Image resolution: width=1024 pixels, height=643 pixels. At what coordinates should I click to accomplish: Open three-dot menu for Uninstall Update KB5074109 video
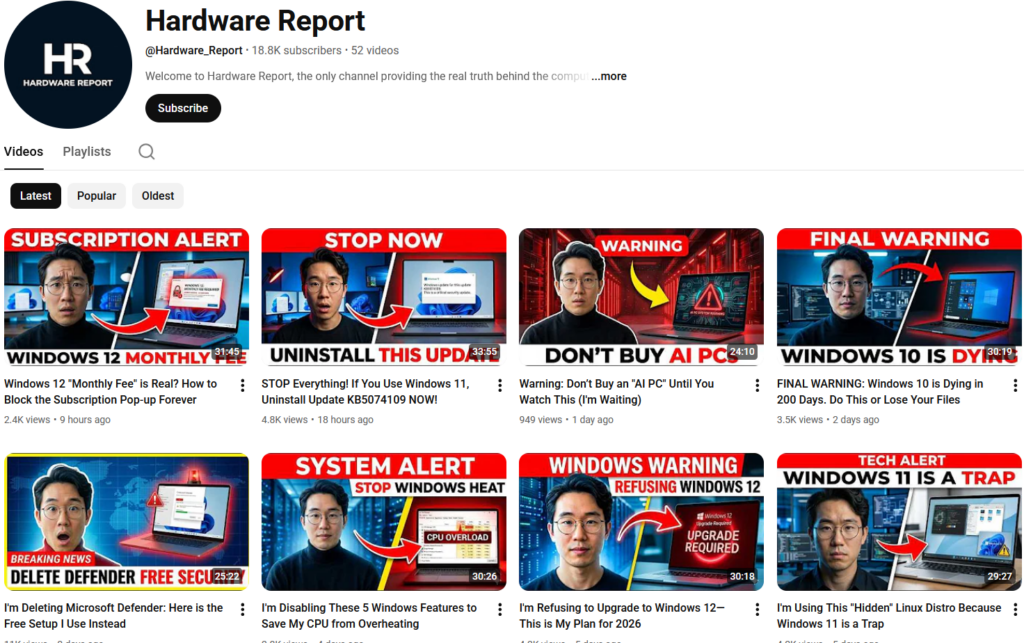(x=500, y=386)
